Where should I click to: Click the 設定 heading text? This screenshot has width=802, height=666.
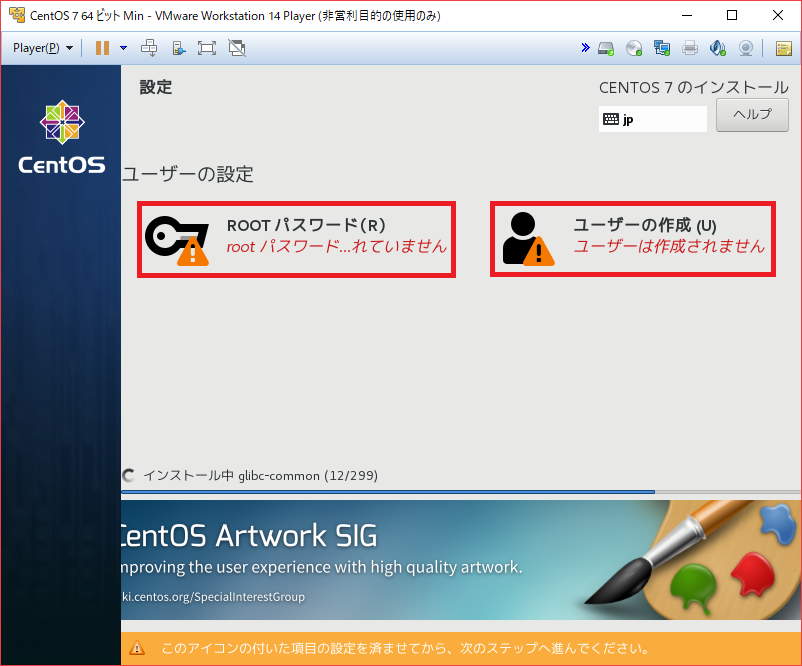pos(156,87)
